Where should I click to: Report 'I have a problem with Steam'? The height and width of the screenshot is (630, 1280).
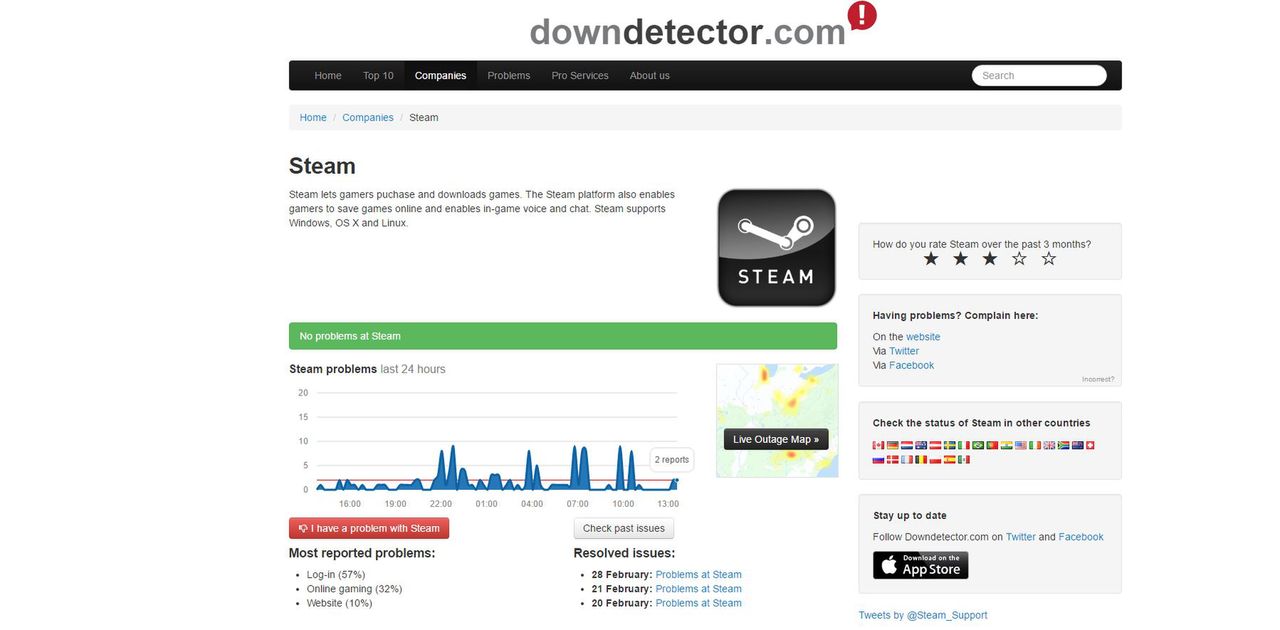pos(369,528)
